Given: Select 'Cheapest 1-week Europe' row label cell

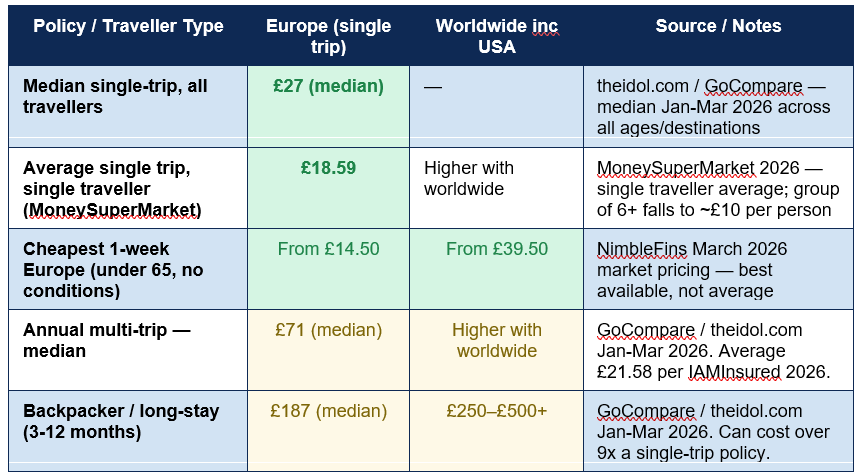Looking at the screenshot, I should coord(128,269).
